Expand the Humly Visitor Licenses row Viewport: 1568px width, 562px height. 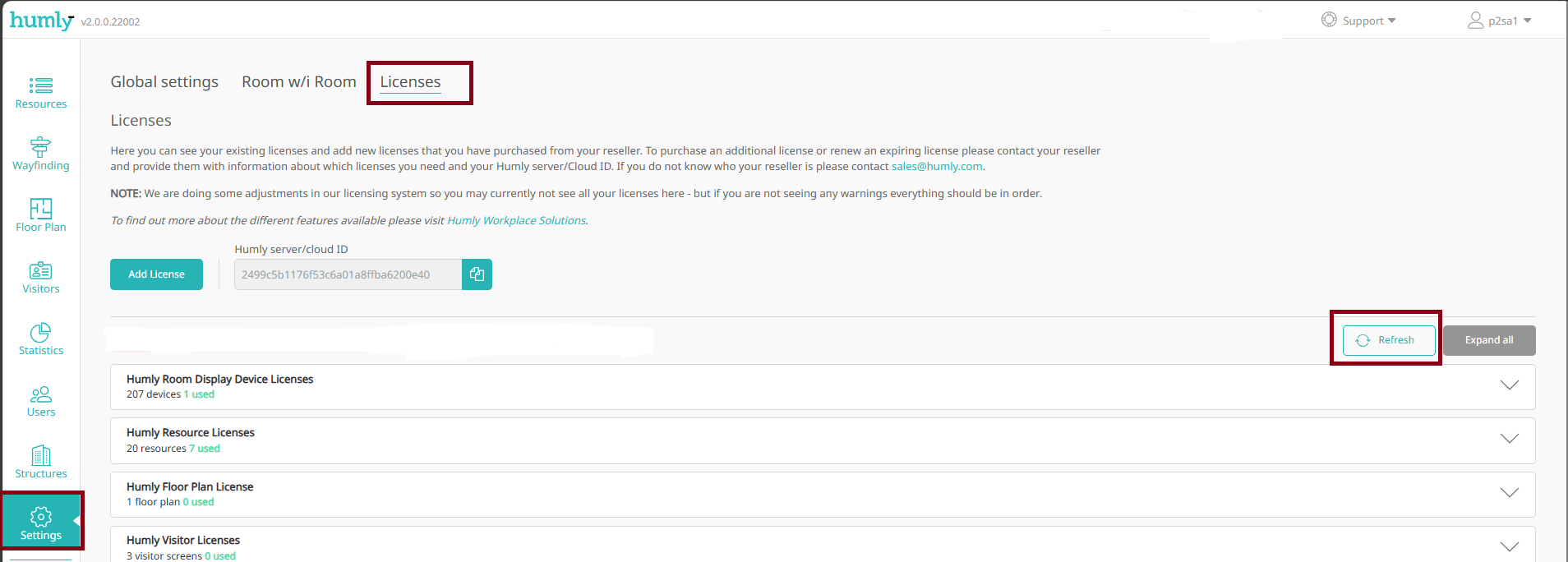click(x=1509, y=546)
